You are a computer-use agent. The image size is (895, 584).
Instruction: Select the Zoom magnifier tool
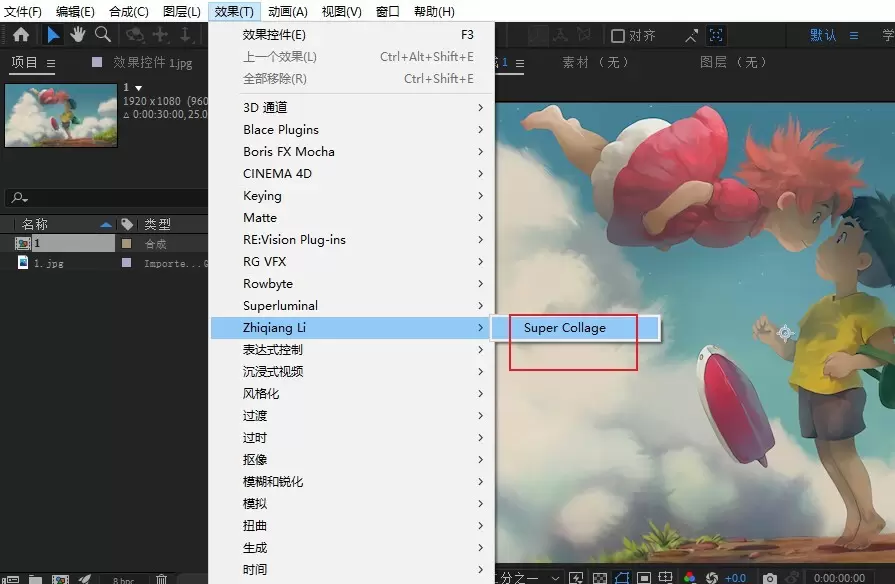(x=103, y=35)
